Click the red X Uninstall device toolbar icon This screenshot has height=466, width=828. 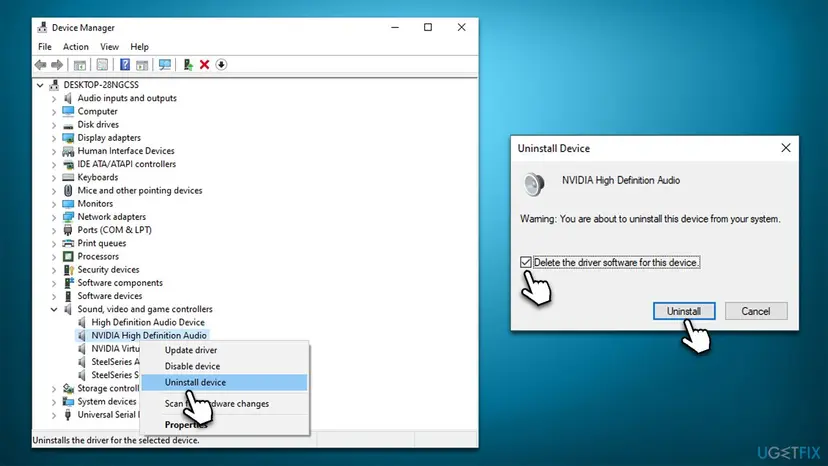pos(204,64)
